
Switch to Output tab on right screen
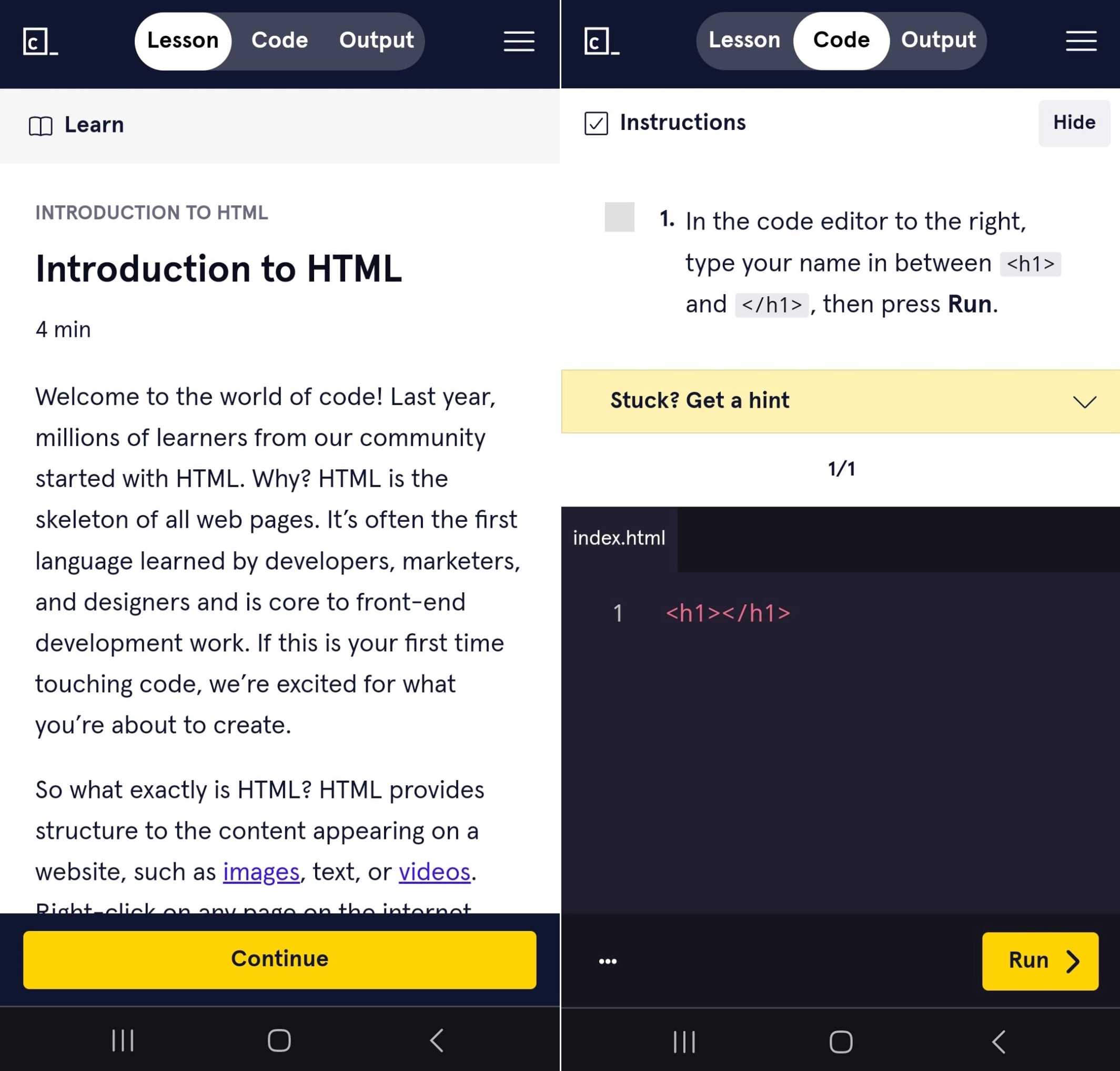coord(938,41)
